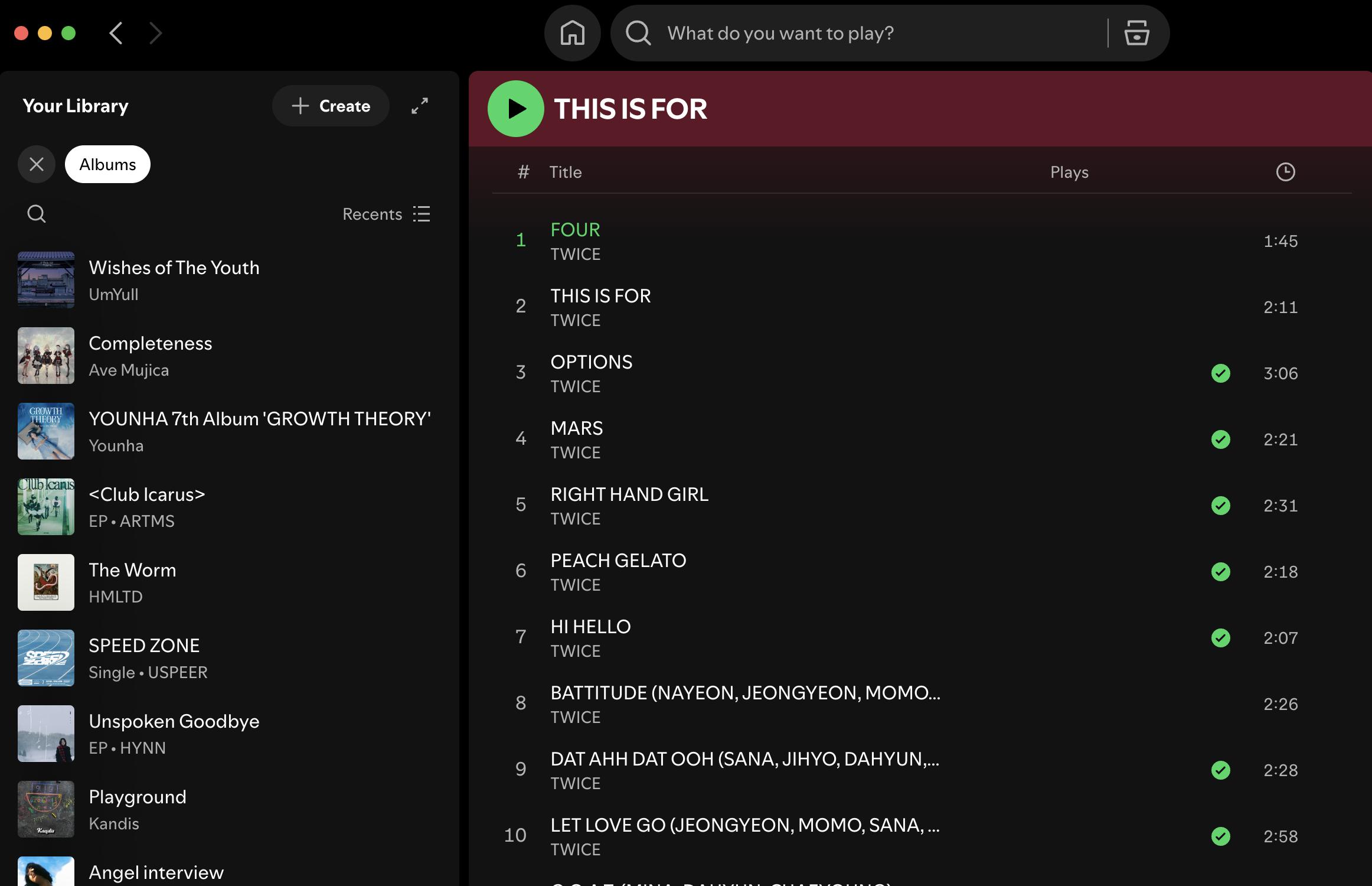Select the track title PEACH GELATO
This screenshot has width=1372, height=886.
618,561
